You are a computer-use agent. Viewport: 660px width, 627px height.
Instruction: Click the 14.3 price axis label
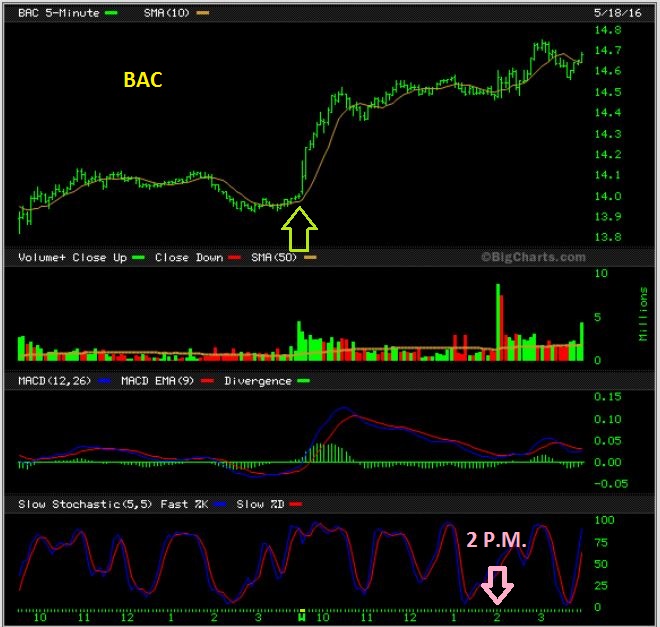[x=608, y=134]
